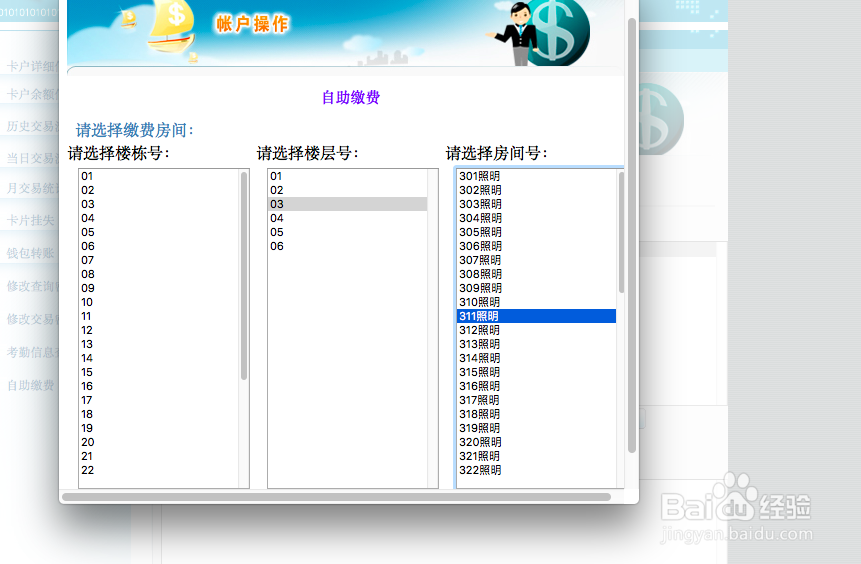Choose room 322照明

point(536,470)
